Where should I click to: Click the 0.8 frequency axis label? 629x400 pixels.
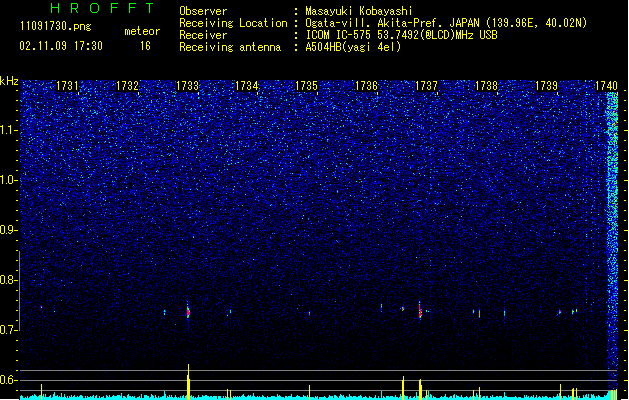(9, 280)
